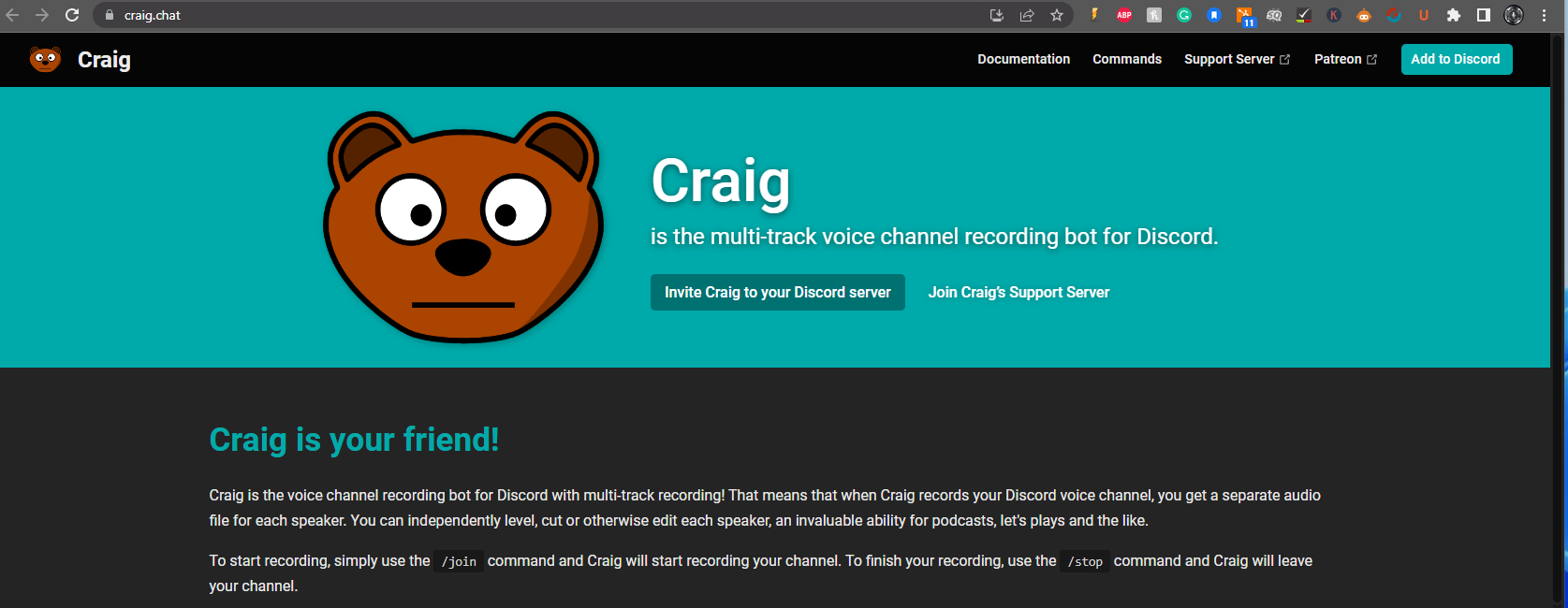This screenshot has height=608, width=1568.
Task: Open the checkmark extension icon
Action: (1304, 15)
